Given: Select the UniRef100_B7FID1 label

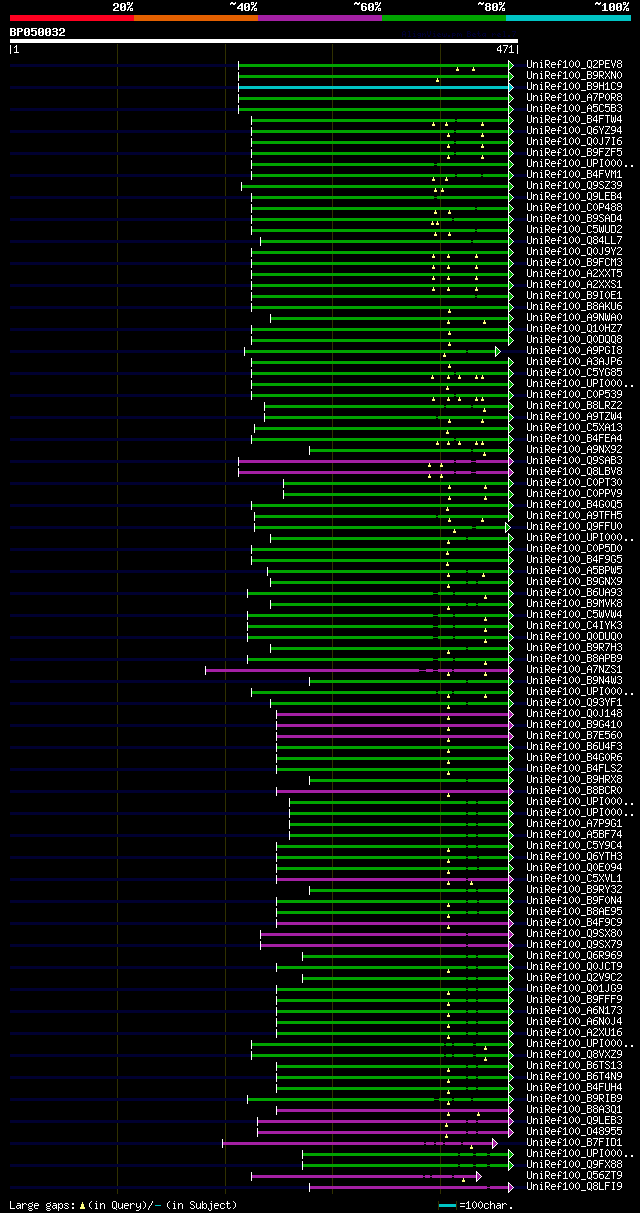Looking at the screenshot, I should [574, 1143].
